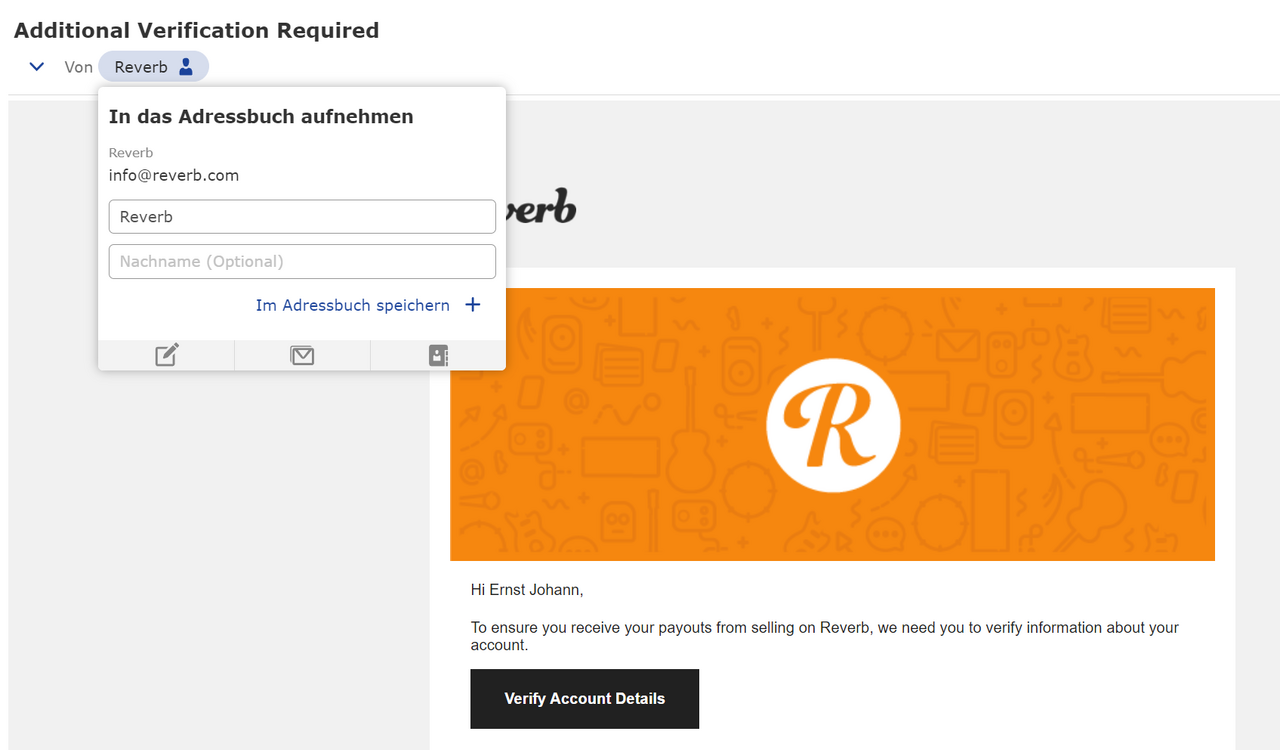Image resolution: width=1280 pixels, height=750 pixels.
Task: Click the Reverb sender chip
Action: 153,67
